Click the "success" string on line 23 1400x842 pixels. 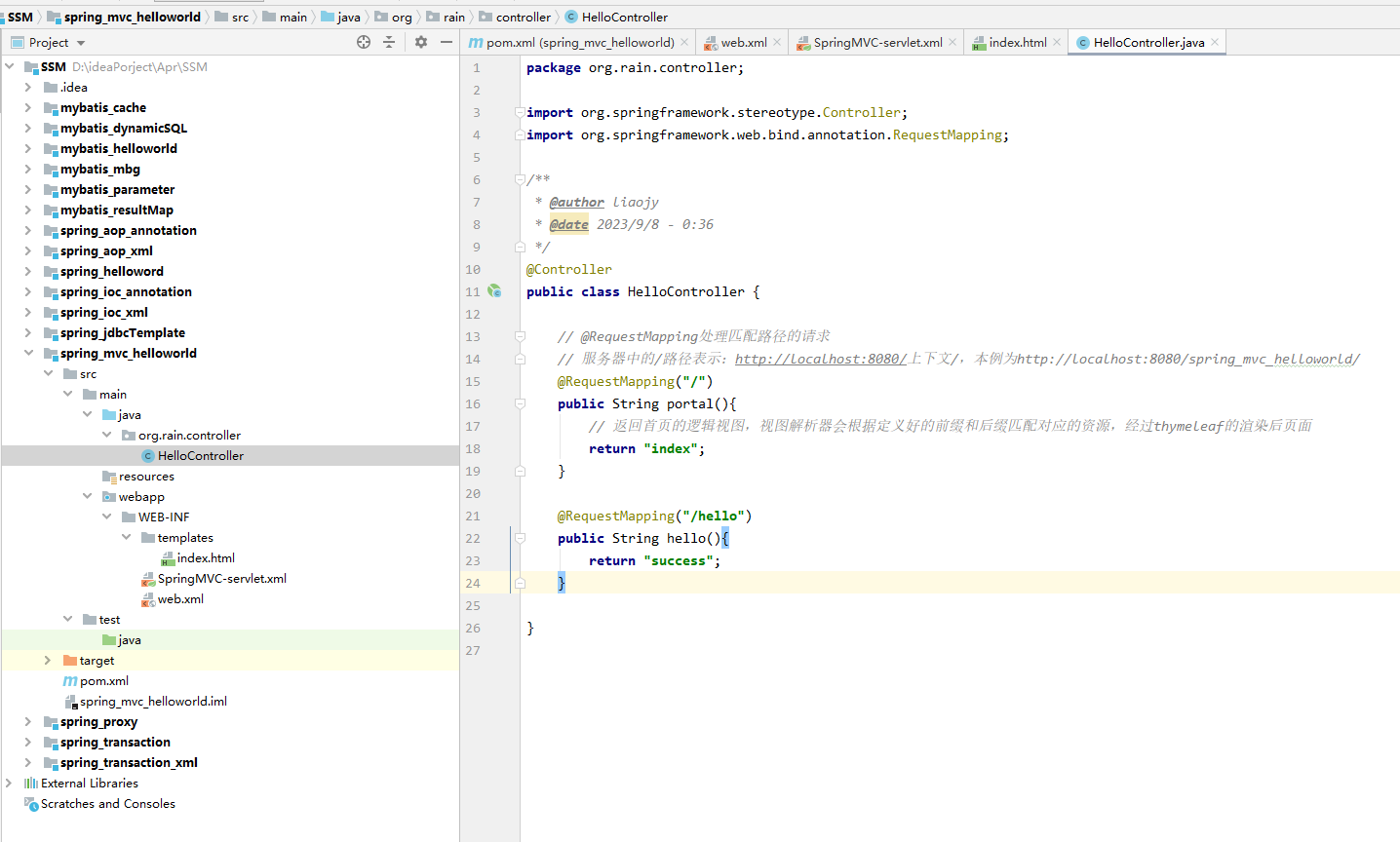679,560
